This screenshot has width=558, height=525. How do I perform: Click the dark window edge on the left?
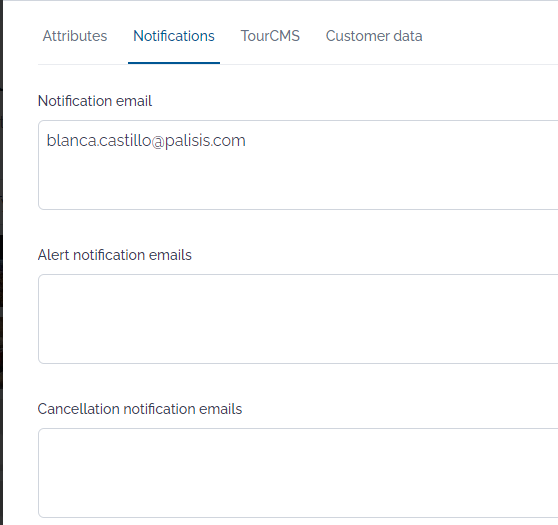click(x=1, y=262)
